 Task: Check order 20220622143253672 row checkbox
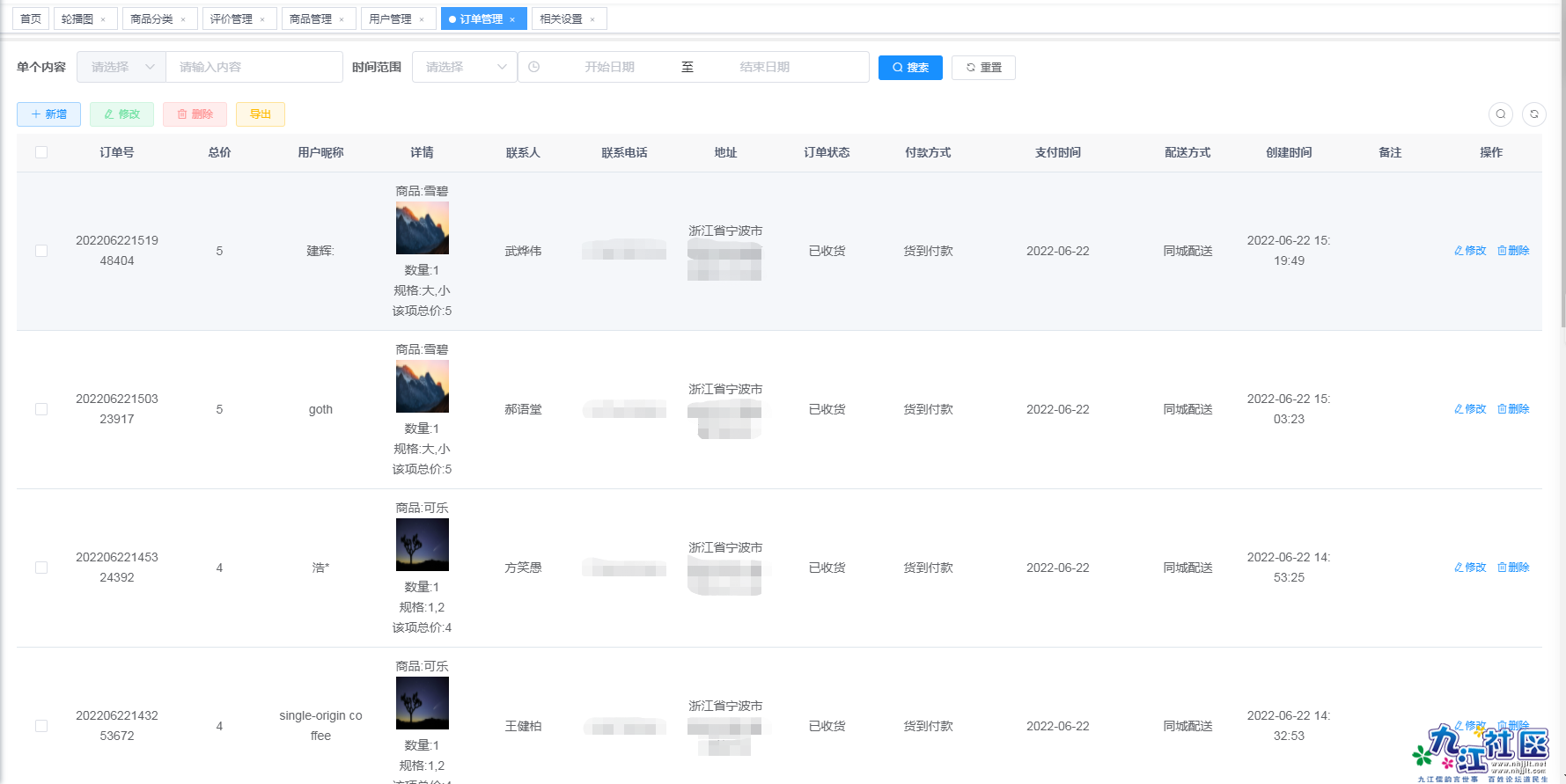click(x=41, y=726)
